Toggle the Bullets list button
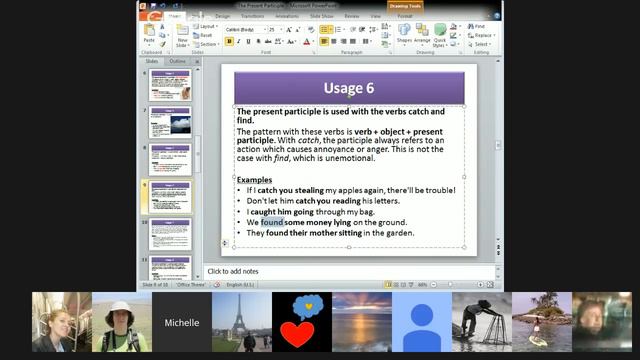Screen dimensions: 640x360 [326, 29]
